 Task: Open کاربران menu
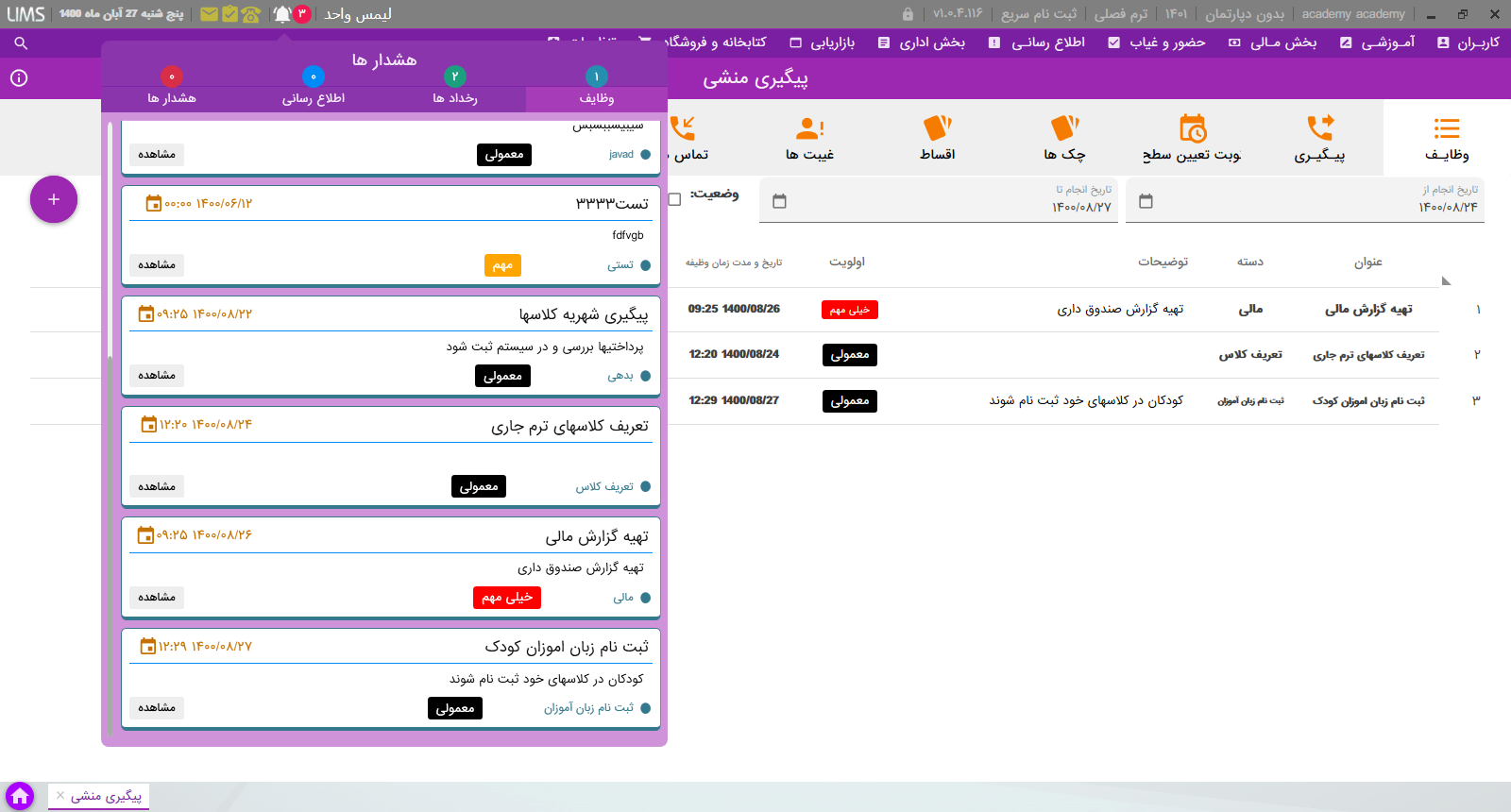(1469, 42)
